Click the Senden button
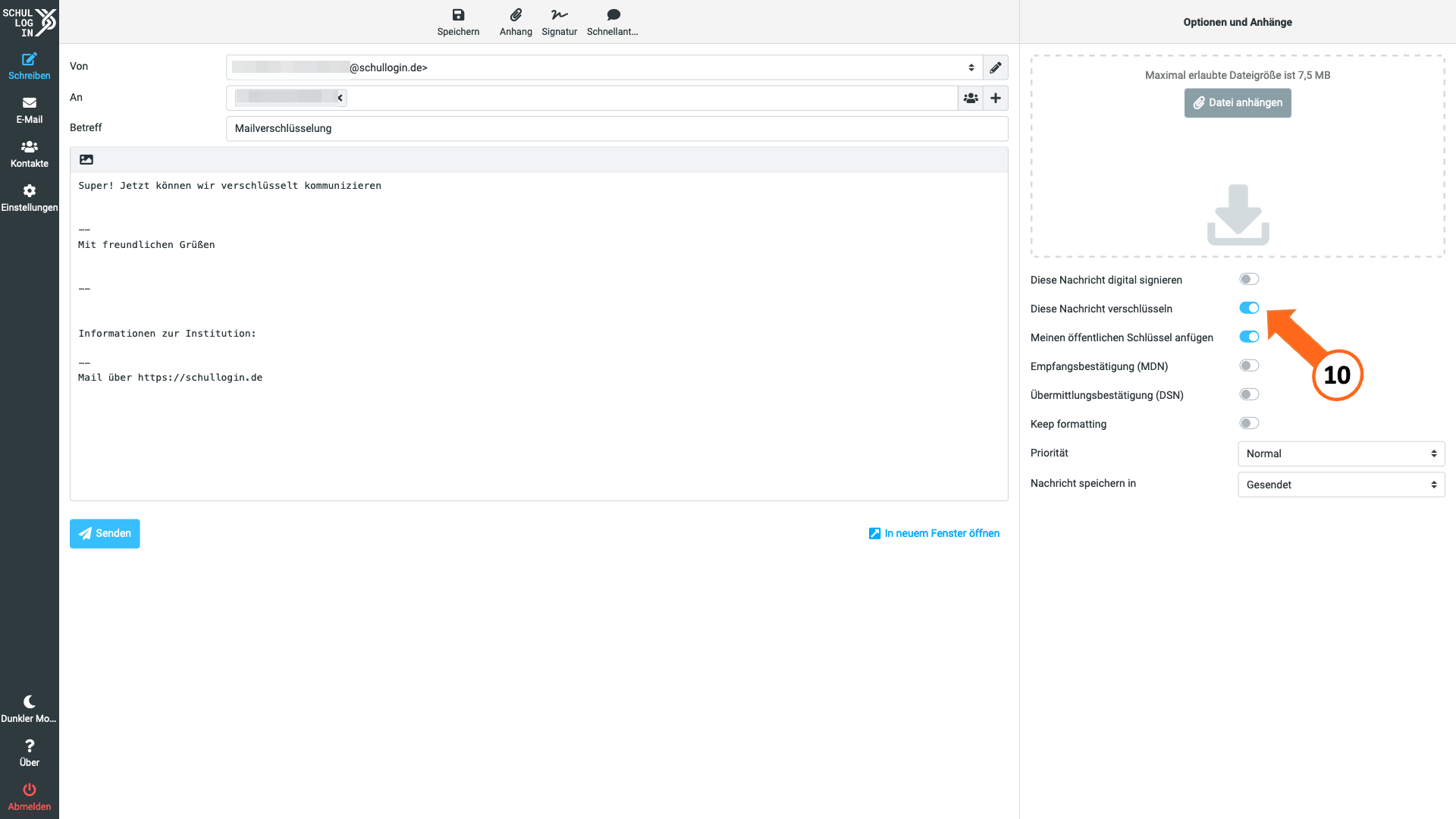The height and width of the screenshot is (819, 1456). pyautogui.click(x=105, y=534)
